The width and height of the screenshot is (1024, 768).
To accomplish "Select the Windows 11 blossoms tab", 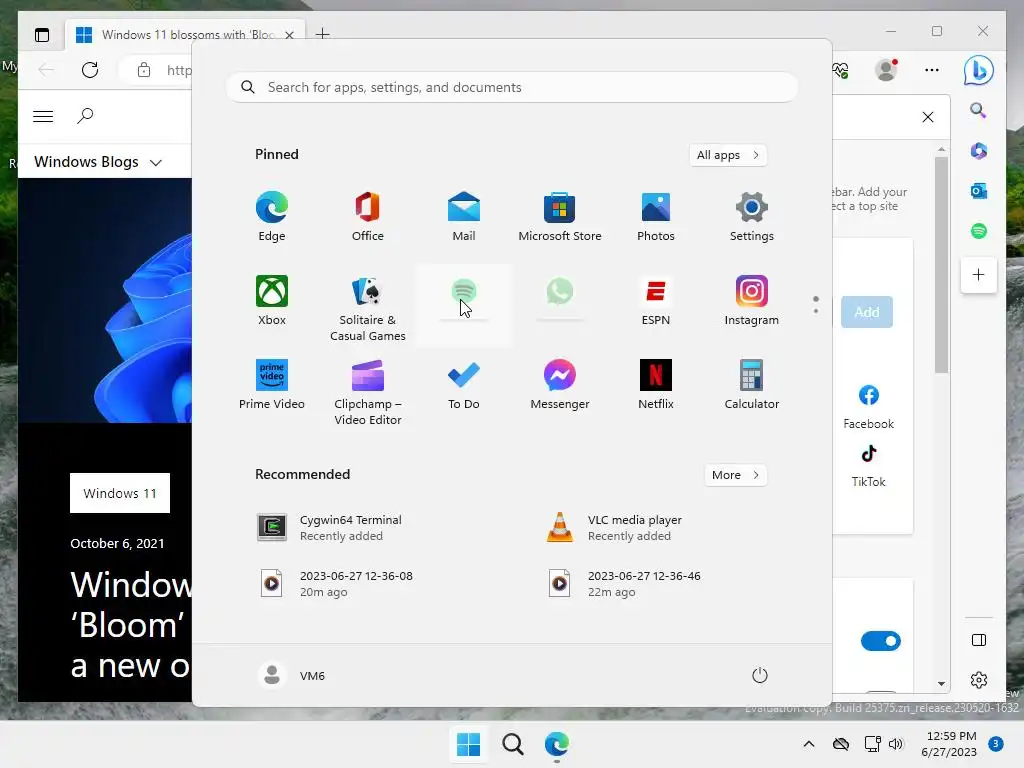I will tap(185, 35).
